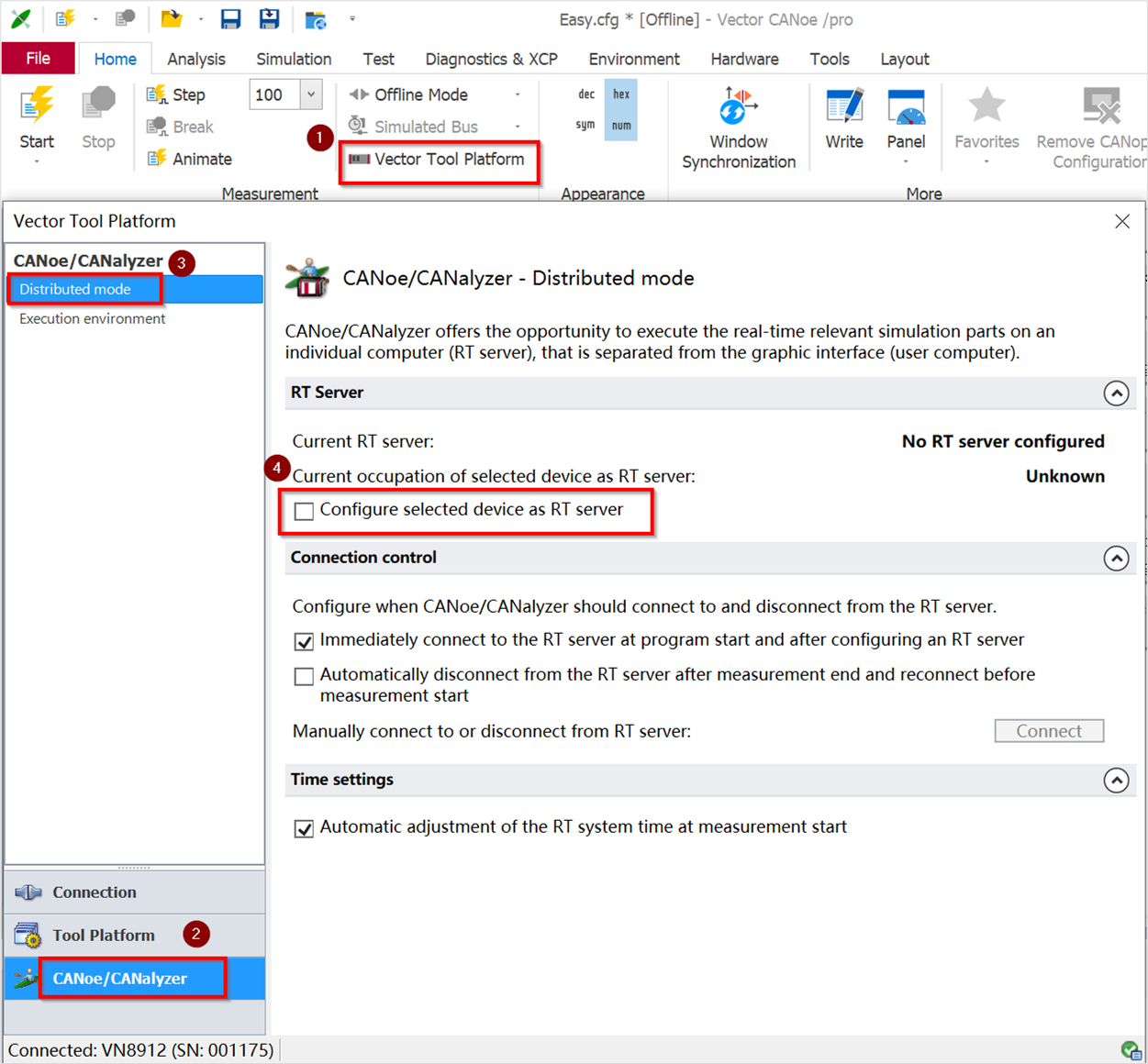Open the Tool Platform sidebar section
This screenshot has height=1064, width=1148.
[x=103, y=935]
